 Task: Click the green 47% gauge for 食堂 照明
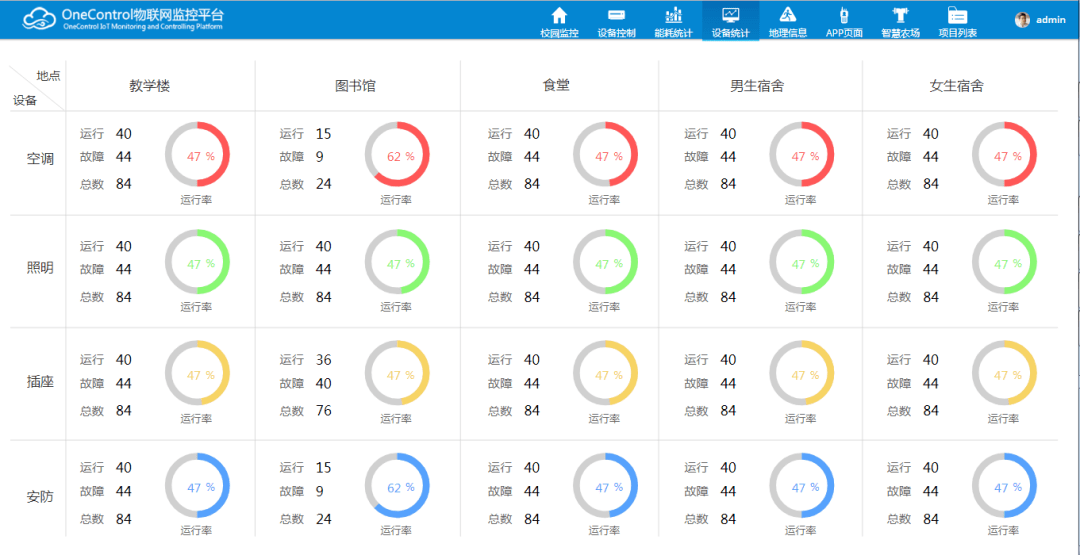(605, 262)
